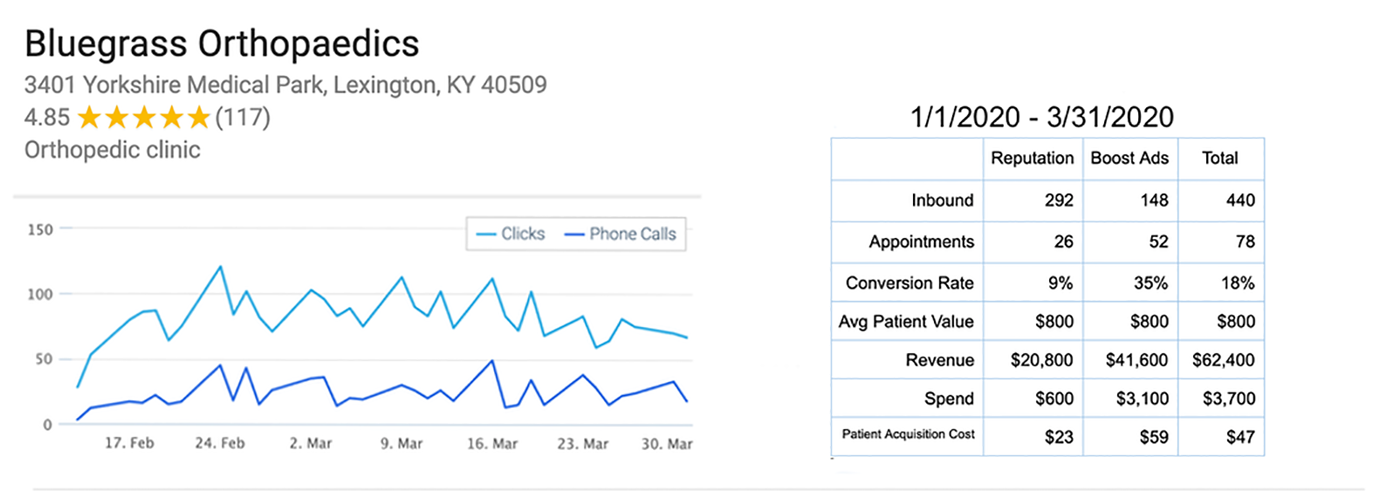The width and height of the screenshot is (1400, 497).
Task: Click the 4.85 rating number
Action: point(47,118)
